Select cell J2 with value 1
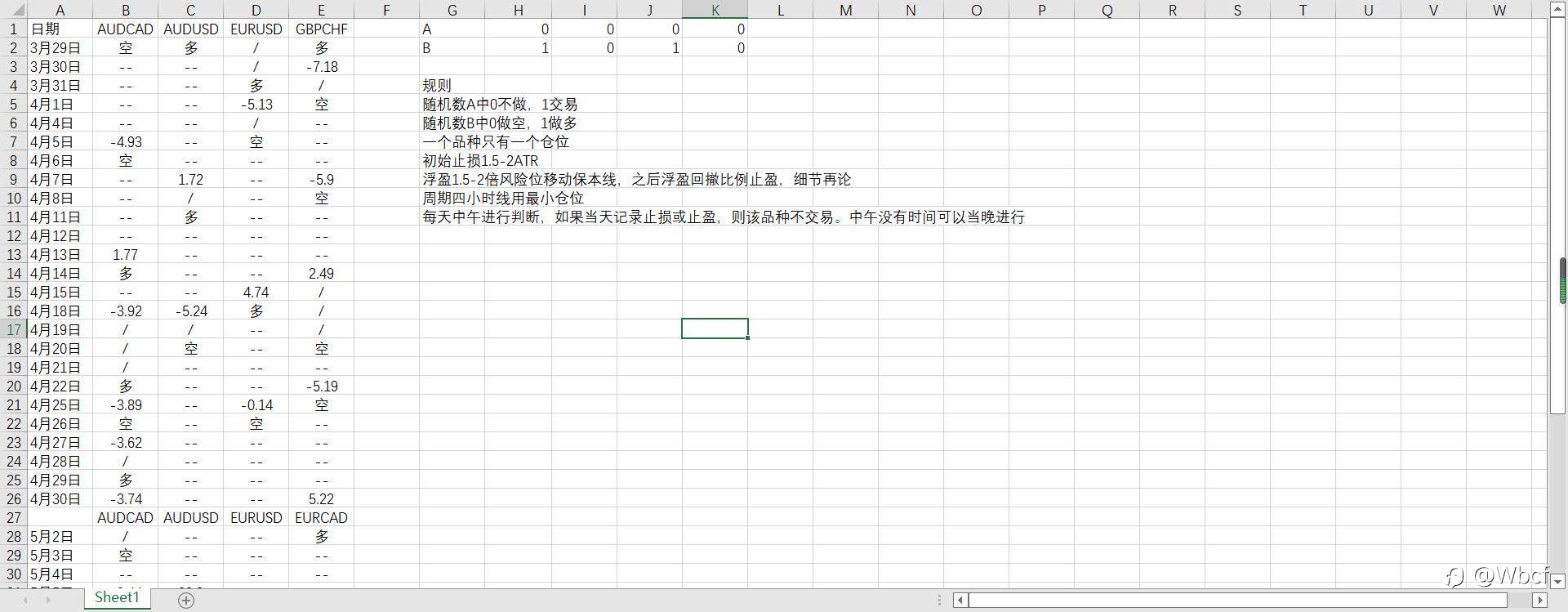This screenshot has height=612, width=1568. [x=649, y=47]
